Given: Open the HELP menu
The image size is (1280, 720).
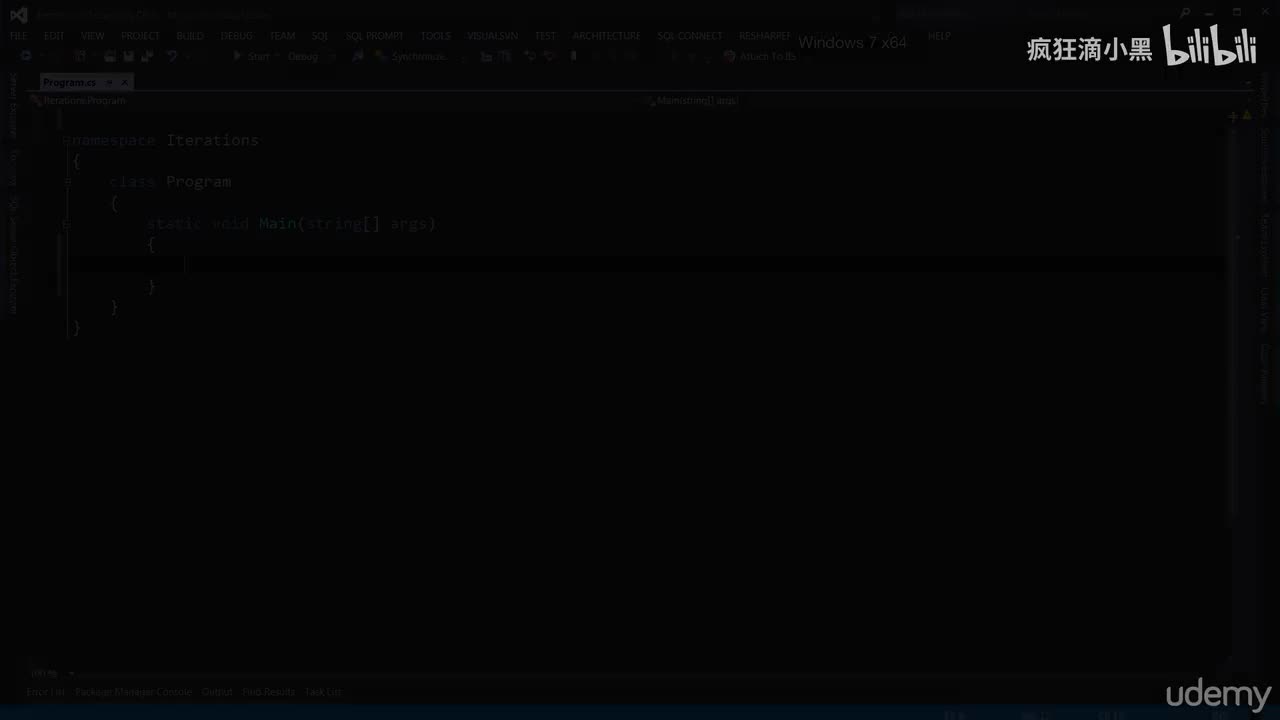Looking at the screenshot, I should (939, 36).
